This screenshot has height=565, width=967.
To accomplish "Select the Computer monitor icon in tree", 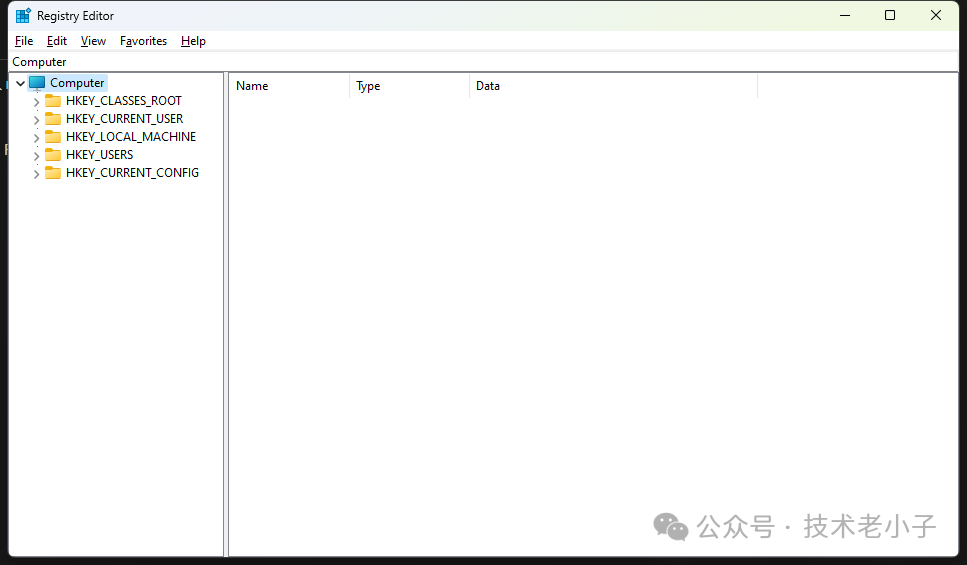I will 37,83.
